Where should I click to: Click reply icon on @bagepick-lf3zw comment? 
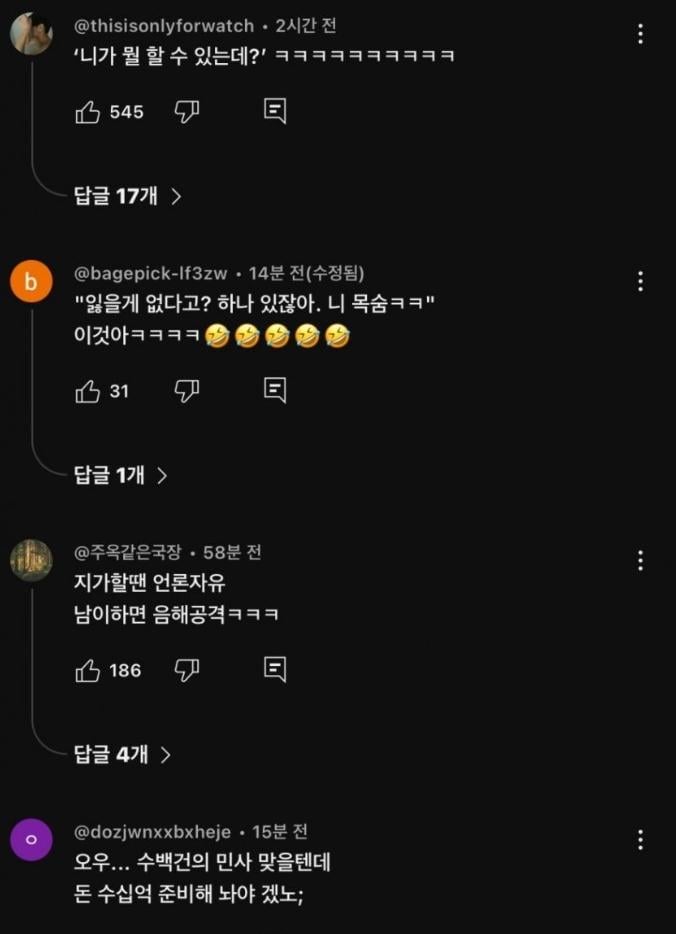click(275, 390)
